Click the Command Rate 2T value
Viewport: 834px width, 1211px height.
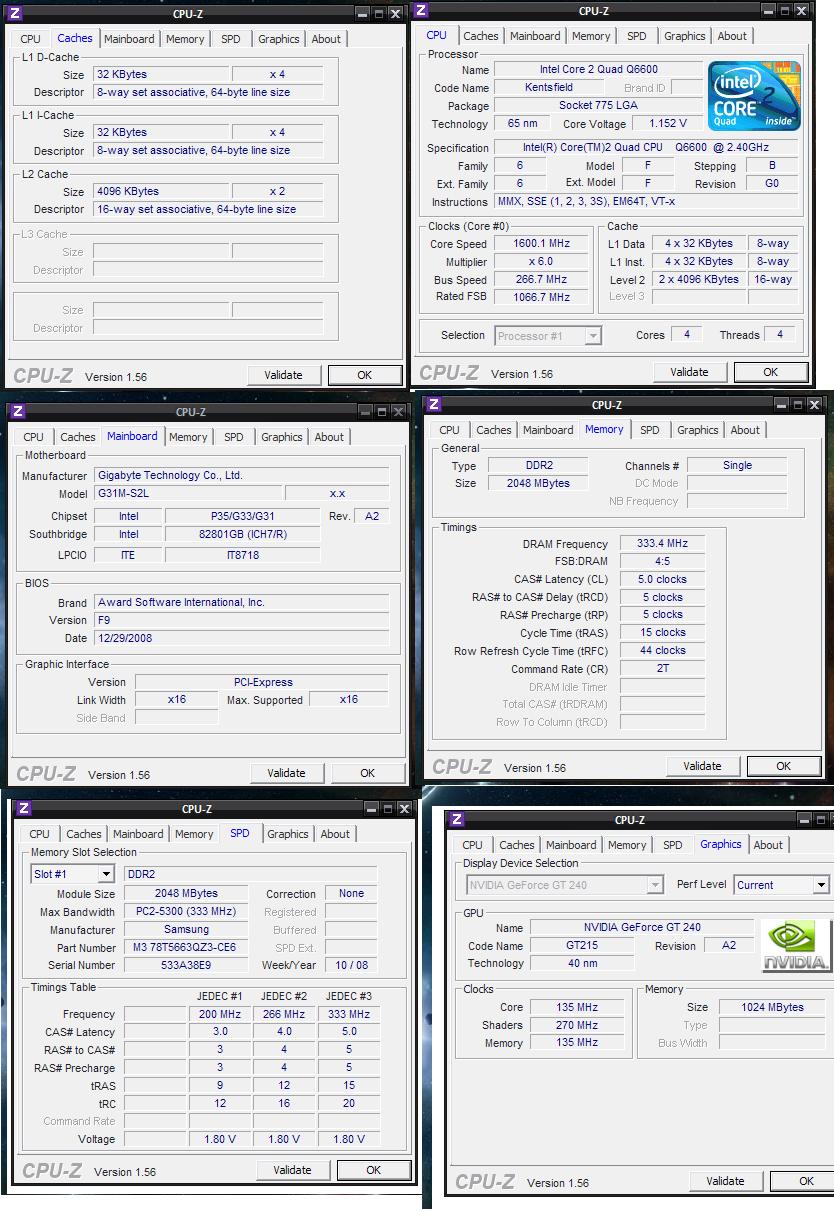(663, 669)
